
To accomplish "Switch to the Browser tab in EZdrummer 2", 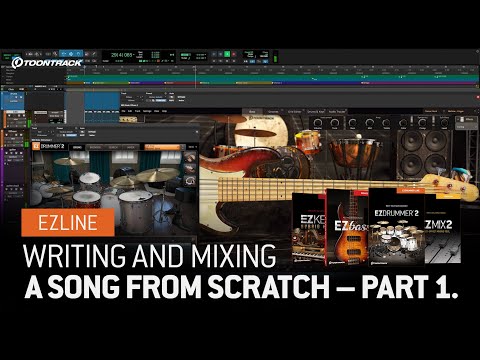I will coord(95,147).
